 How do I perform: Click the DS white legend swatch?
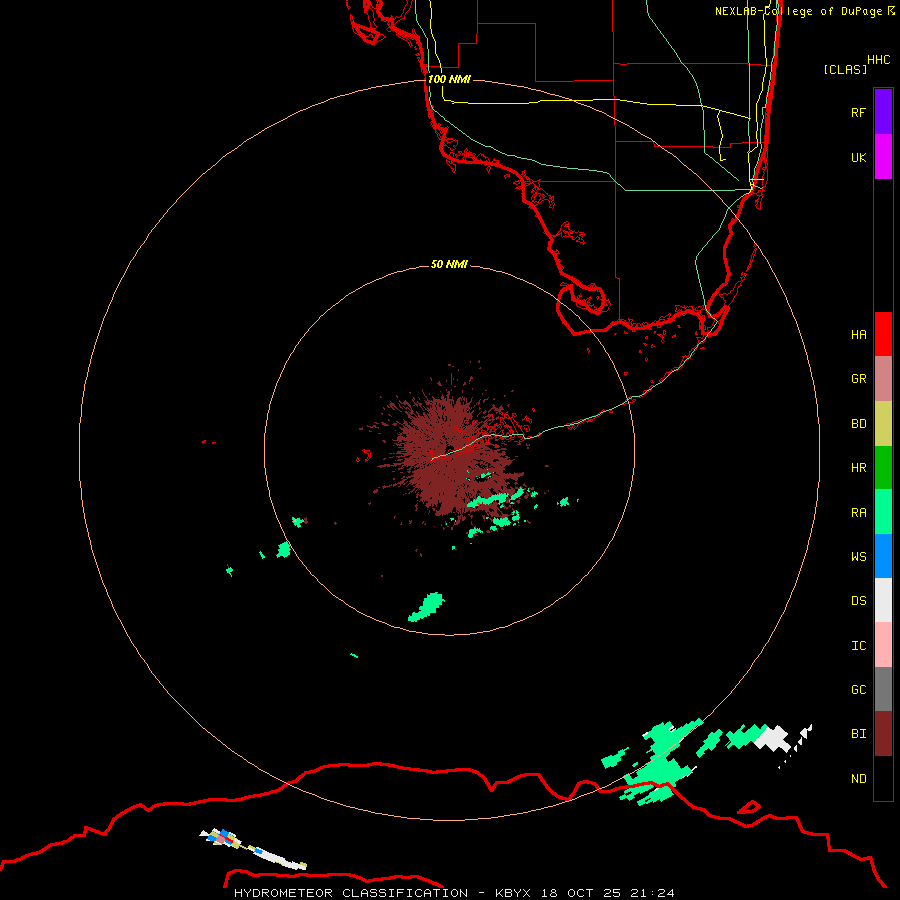(x=883, y=600)
